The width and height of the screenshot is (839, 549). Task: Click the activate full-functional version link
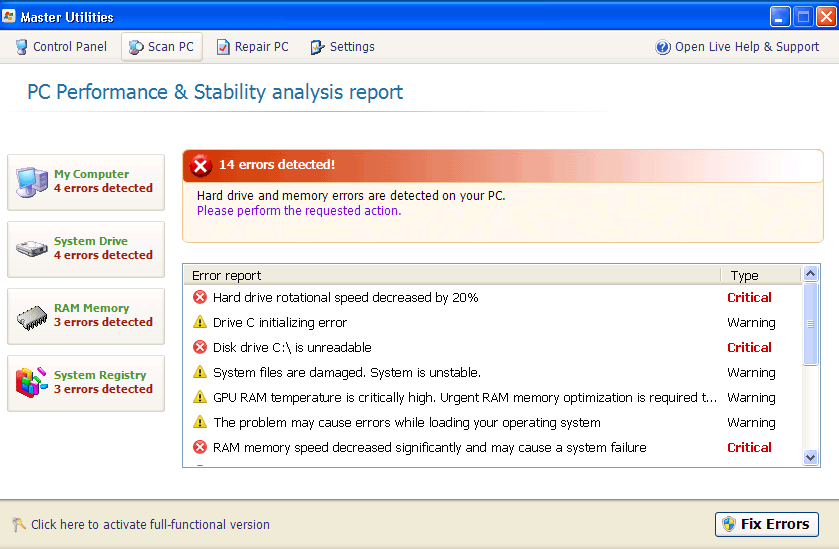pyautogui.click(x=150, y=525)
